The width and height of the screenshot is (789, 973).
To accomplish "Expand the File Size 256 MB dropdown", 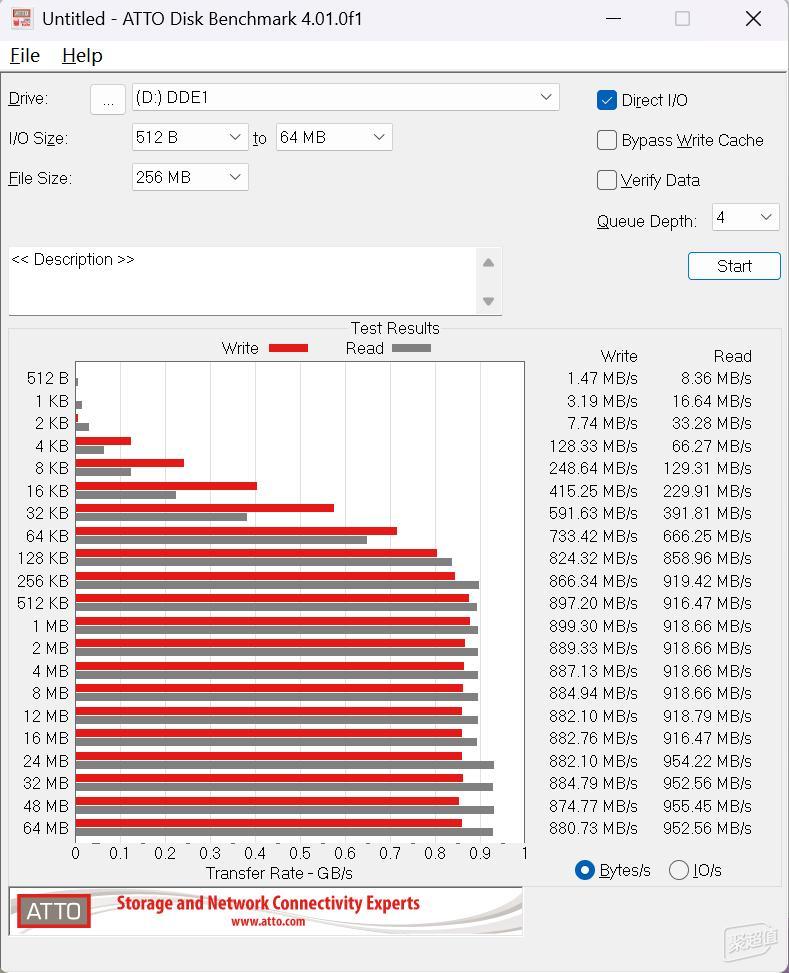I will click(x=190, y=177).
